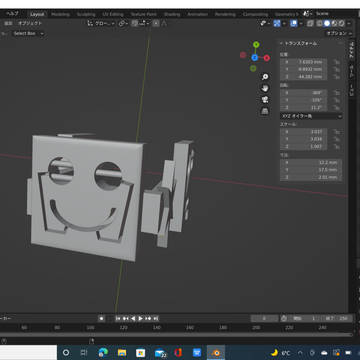Click rotation Z value 11.2° field

tap(304, 107)
